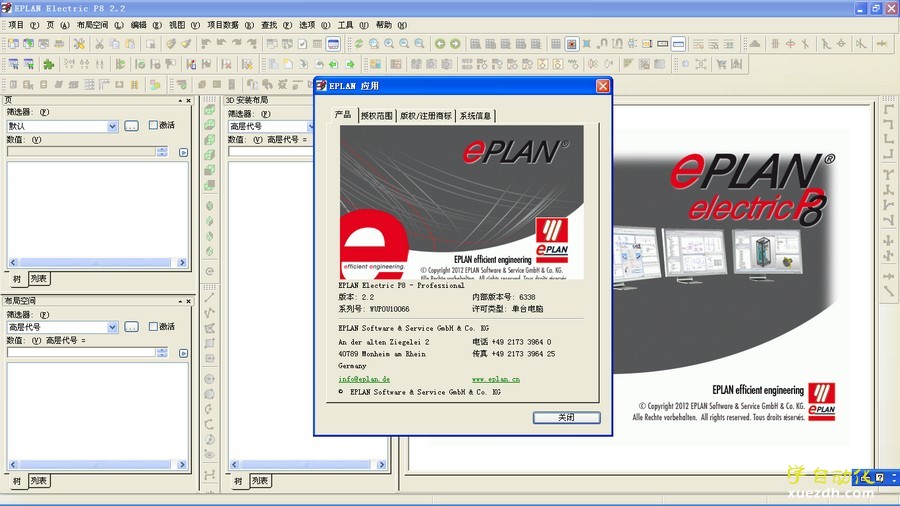Click the highlighted black box icon in toolbar

(x=678, y=44)
